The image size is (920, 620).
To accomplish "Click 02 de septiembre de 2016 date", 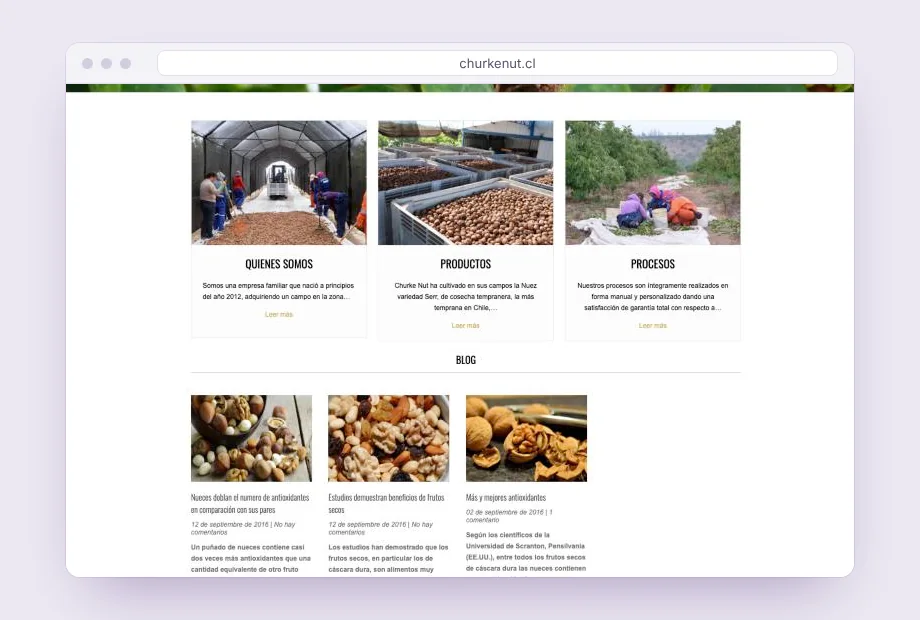I will [x=505, y=512].
